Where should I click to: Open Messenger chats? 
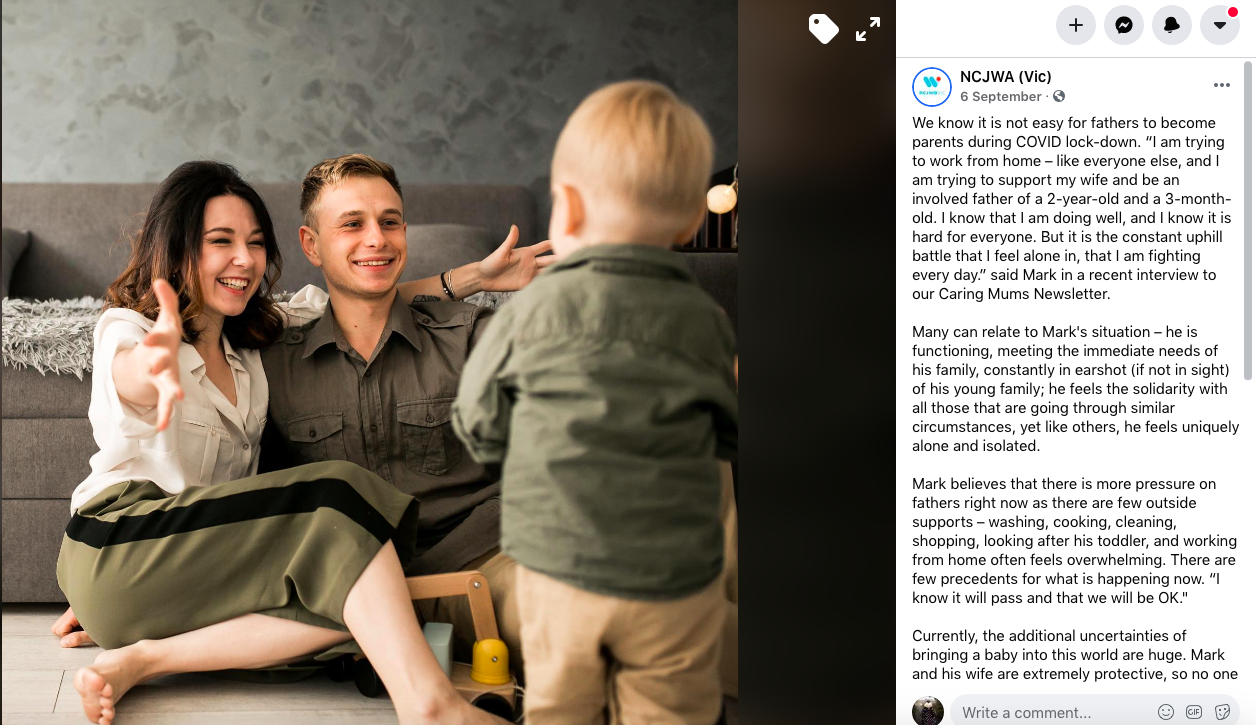[1124, 25]
